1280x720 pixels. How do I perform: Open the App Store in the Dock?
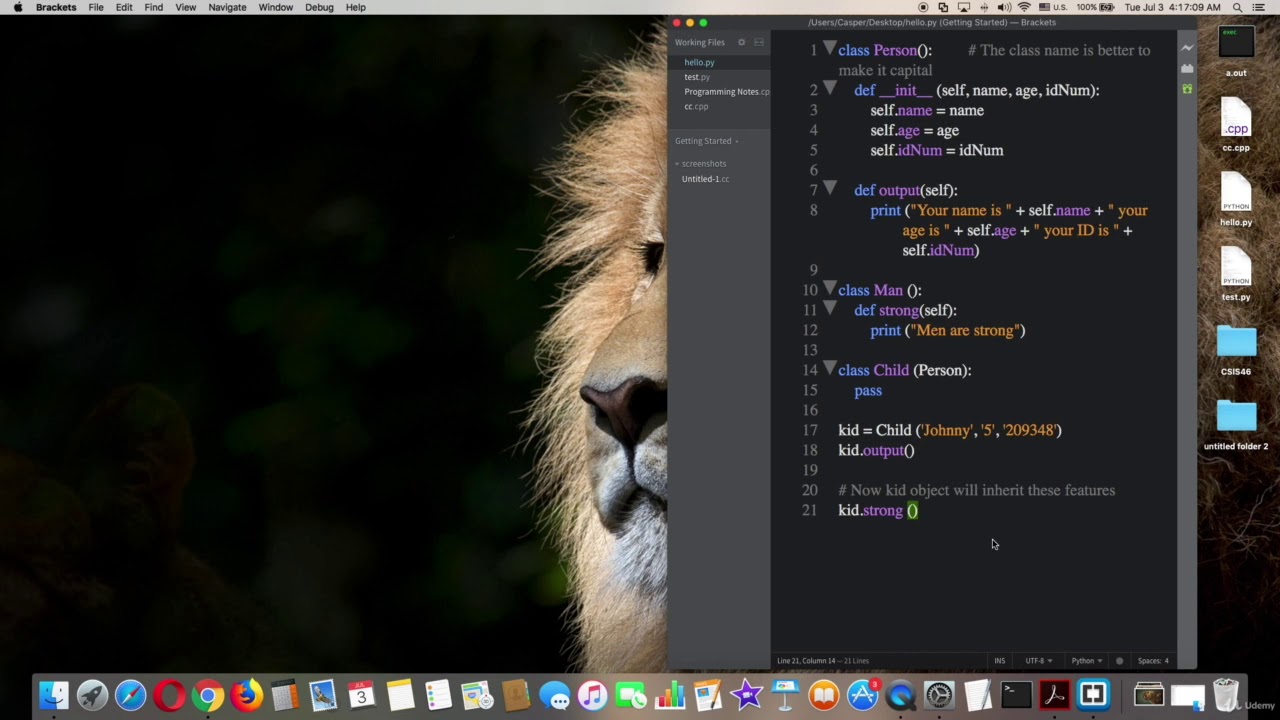click(x=862, y=695)
